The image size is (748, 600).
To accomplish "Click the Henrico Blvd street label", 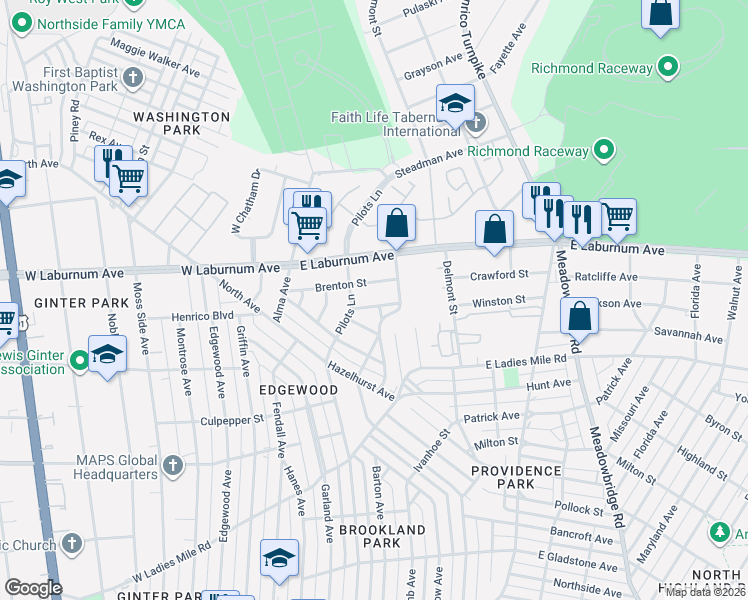I will [x=202, y=317].
